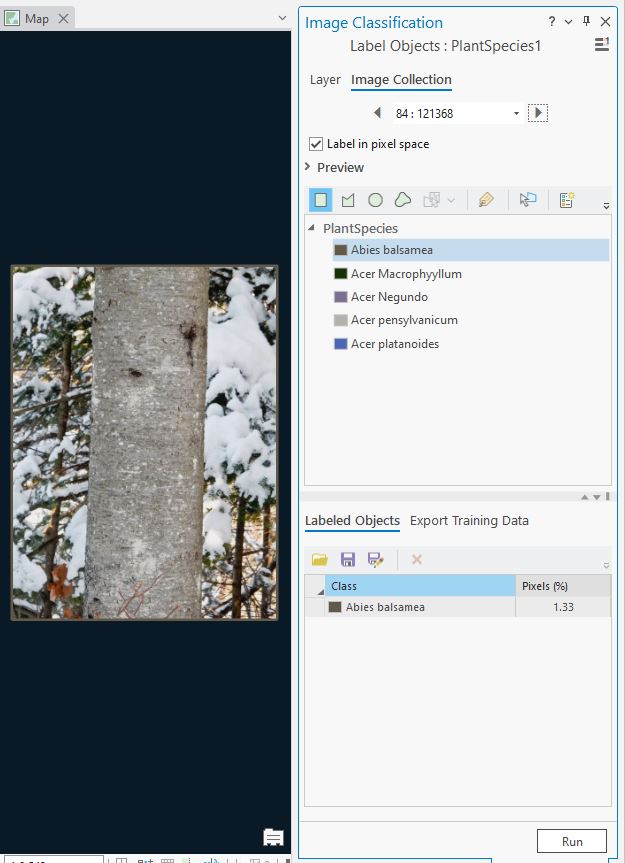Click the splitter collapse-down arrow

pos(596,497)
